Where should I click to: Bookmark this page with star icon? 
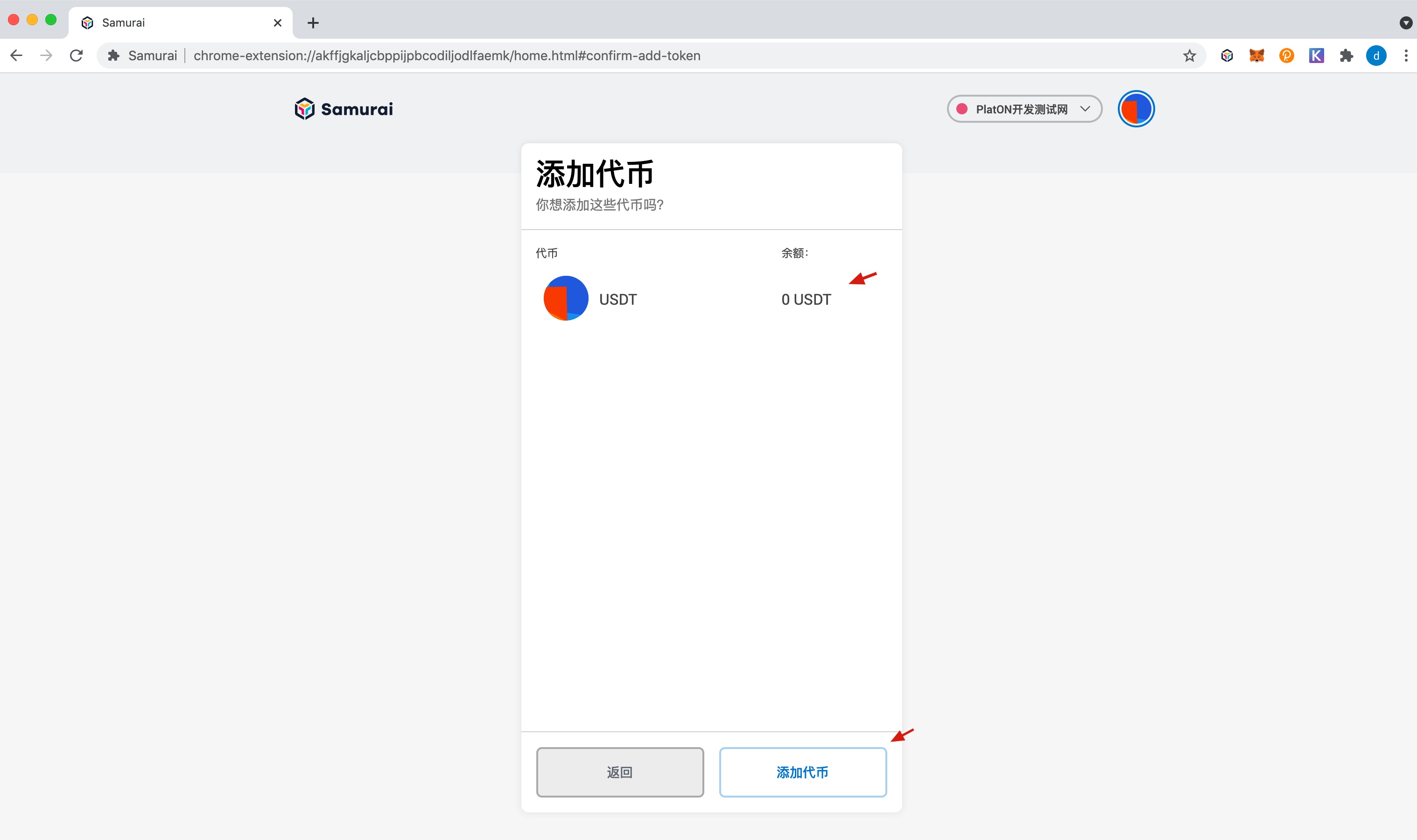pyautogui.click(x=1189, y=56)
